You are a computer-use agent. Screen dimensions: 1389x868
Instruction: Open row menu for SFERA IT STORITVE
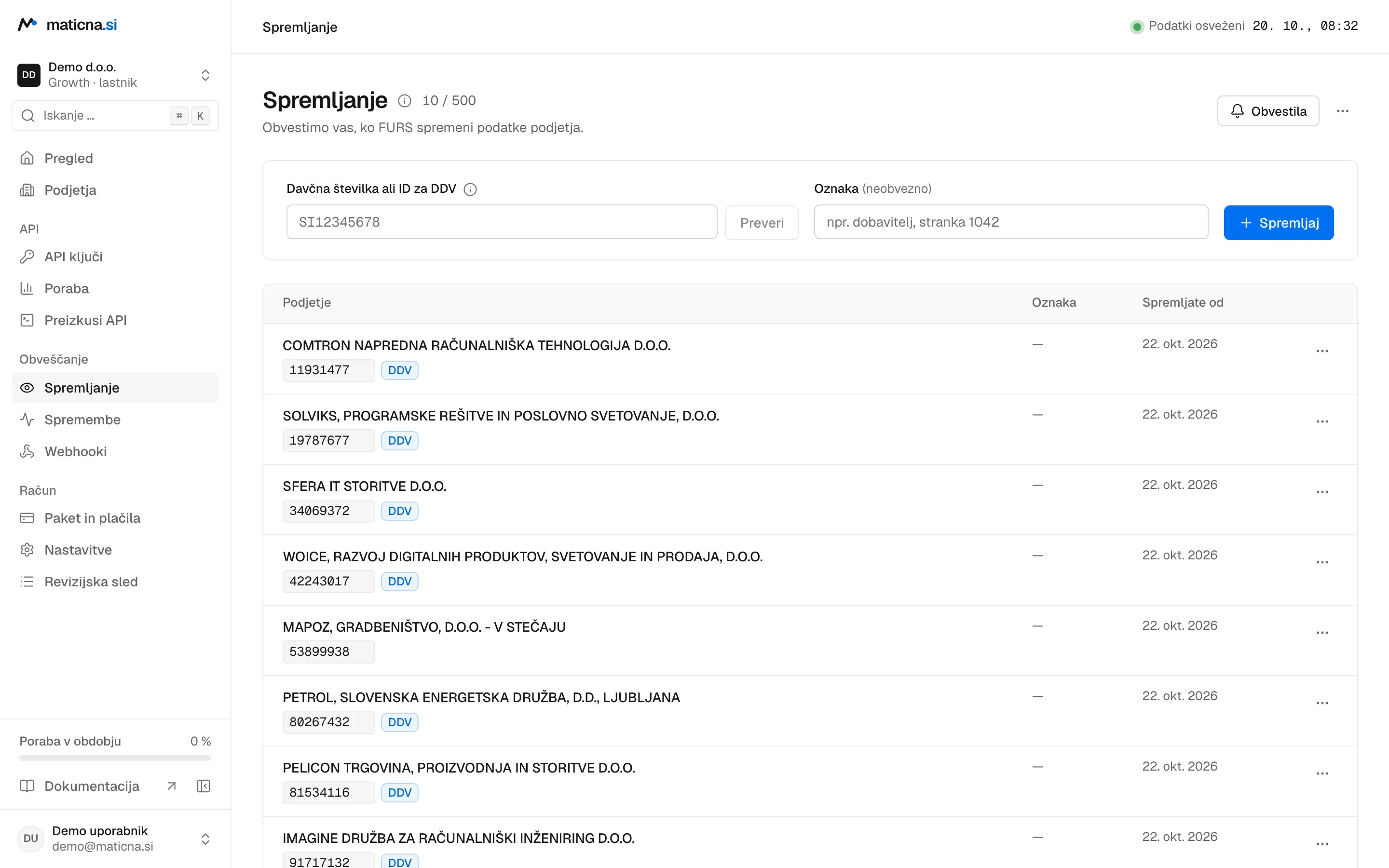pyautogui.click(x=1322, y=492)
